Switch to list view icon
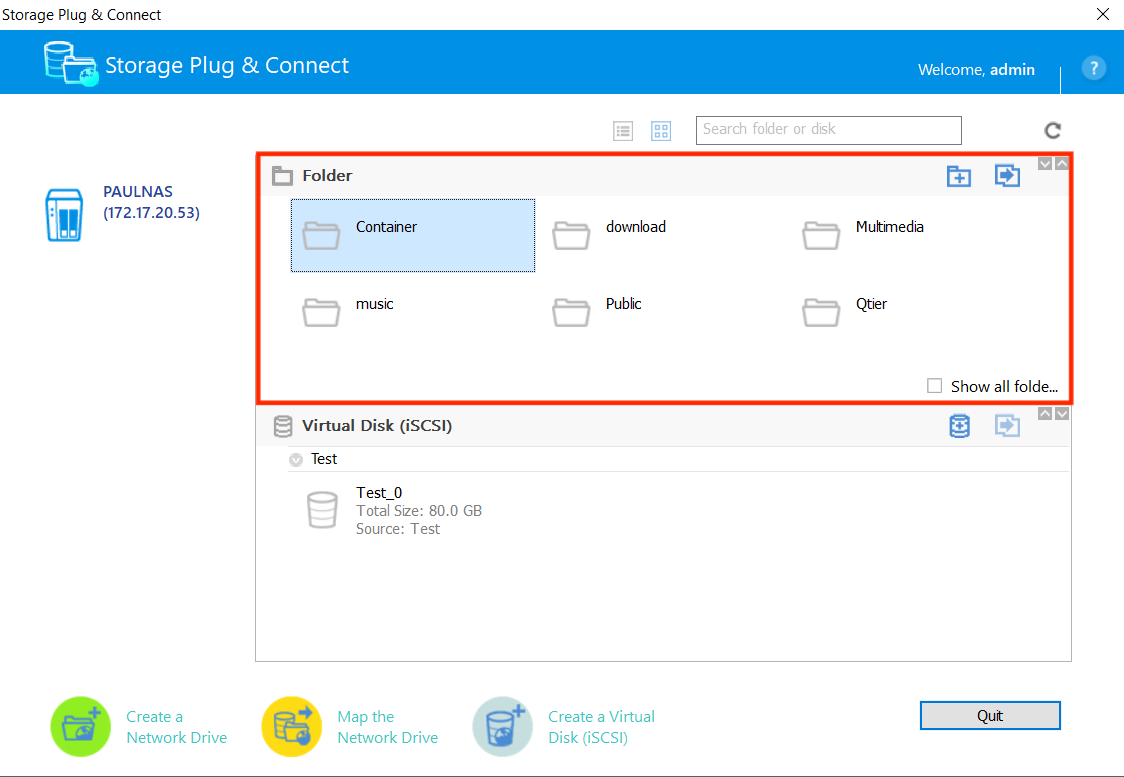Viewport: 1124px width, 777px height. coord(623,131)
